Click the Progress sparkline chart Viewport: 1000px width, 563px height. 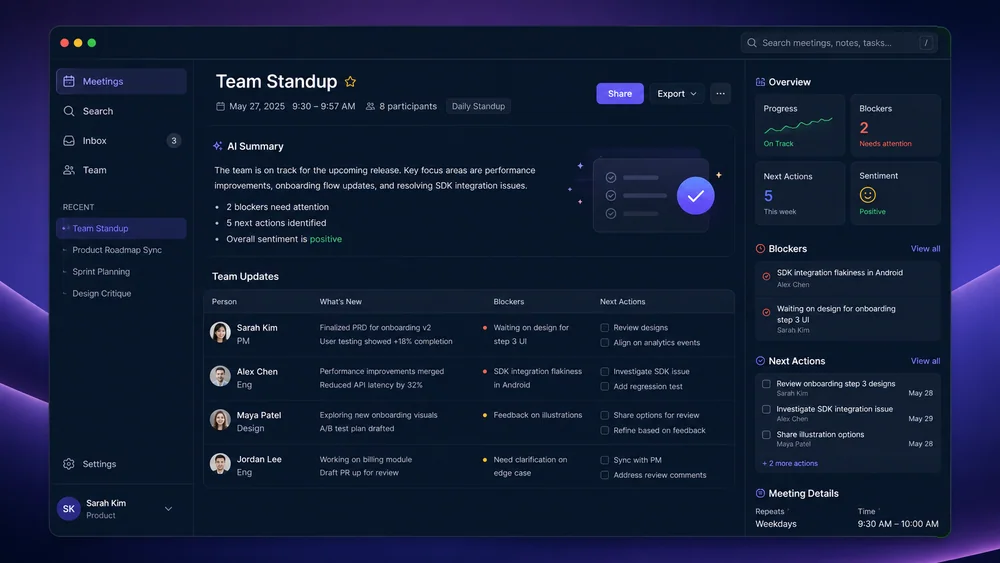coord(798,125)
